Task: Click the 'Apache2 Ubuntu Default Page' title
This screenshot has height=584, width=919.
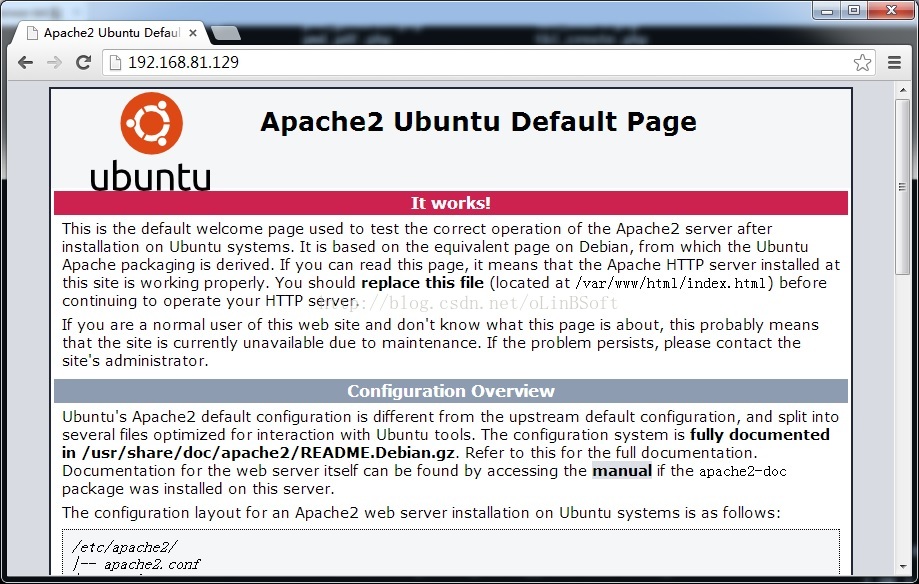Action: click(478, 122)
